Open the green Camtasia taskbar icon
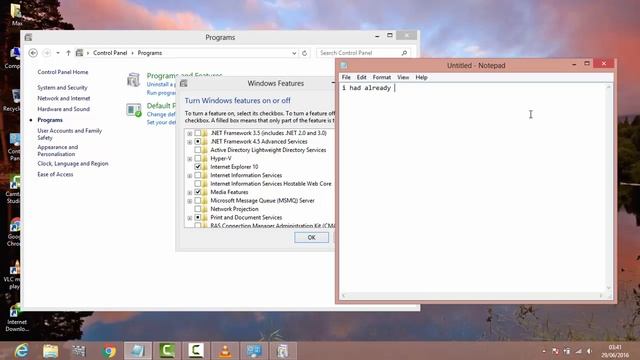The image size is (640, 360). click(x=167, y=351)
